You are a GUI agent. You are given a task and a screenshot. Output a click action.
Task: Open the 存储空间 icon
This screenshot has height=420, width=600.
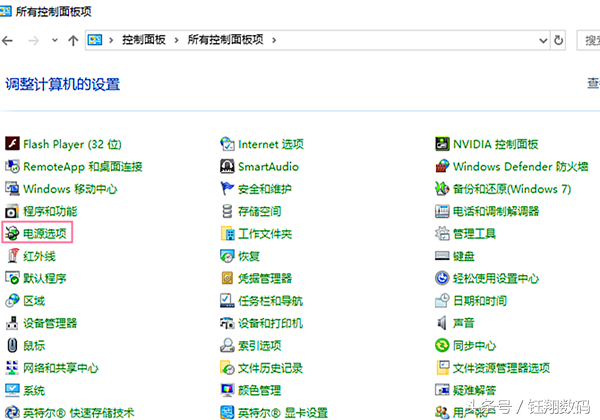pyautogui.click(x=227, y=211)
